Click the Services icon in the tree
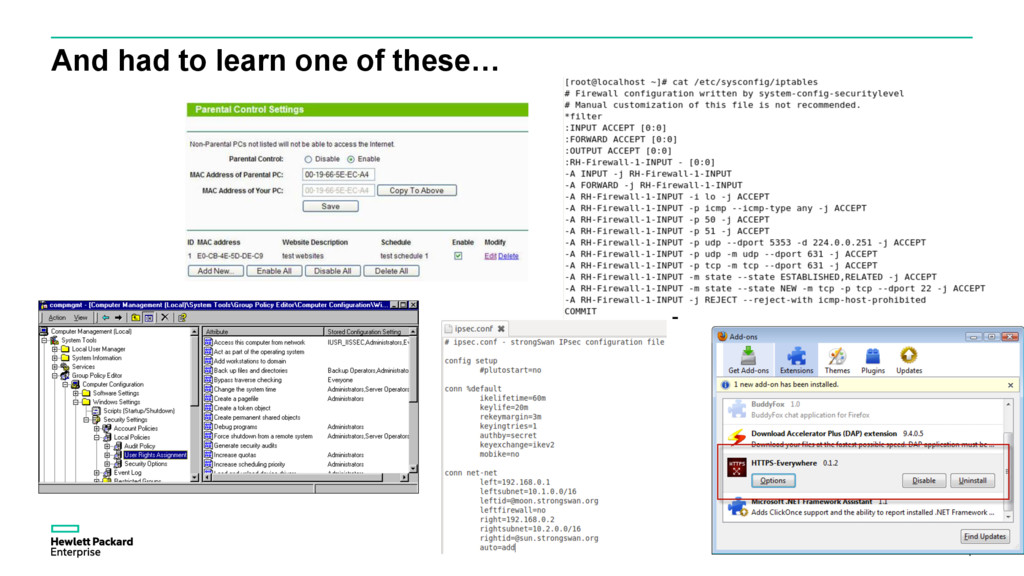Viewport: 1024px width, 576px height. 65,367
